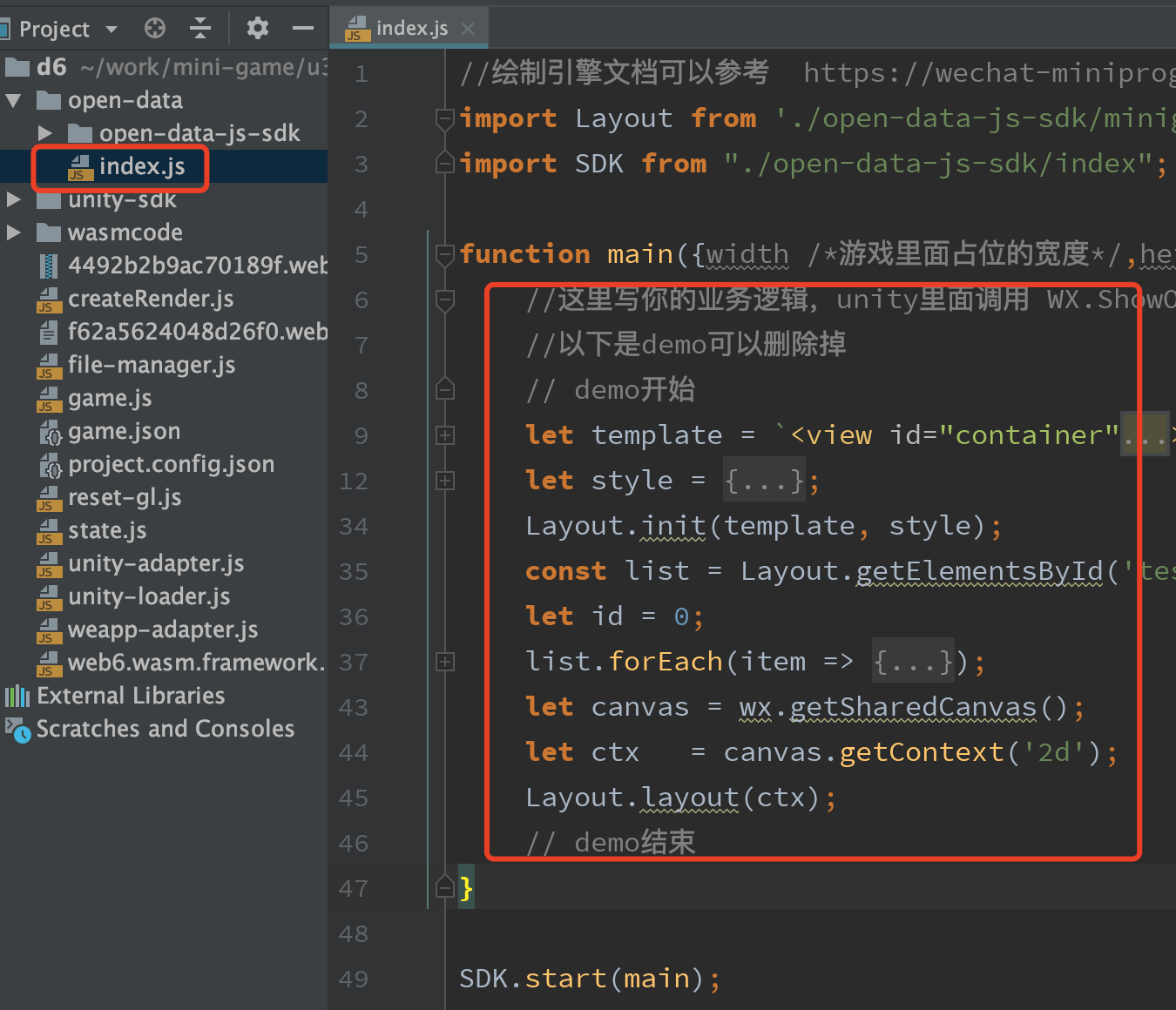Click the state.js JS icon
Screen dimensions: 1176x1010
tap(49, 531)
